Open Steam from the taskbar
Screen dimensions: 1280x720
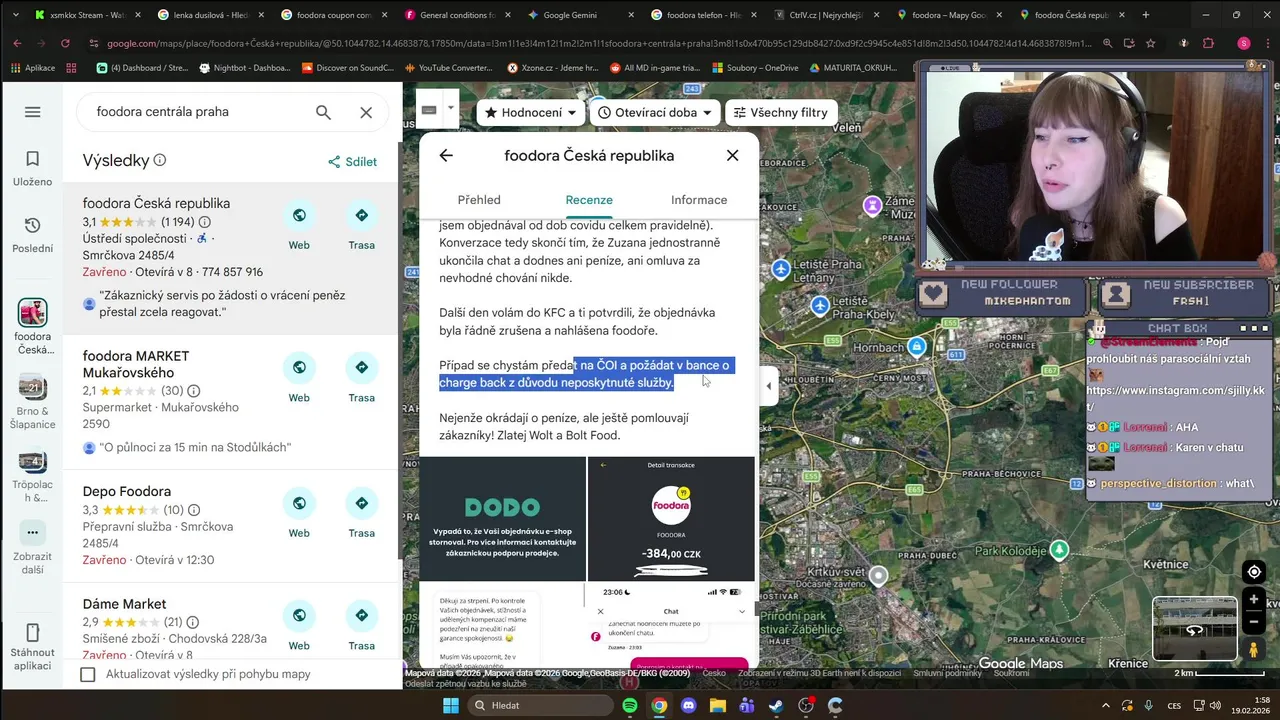pos(776,705)
